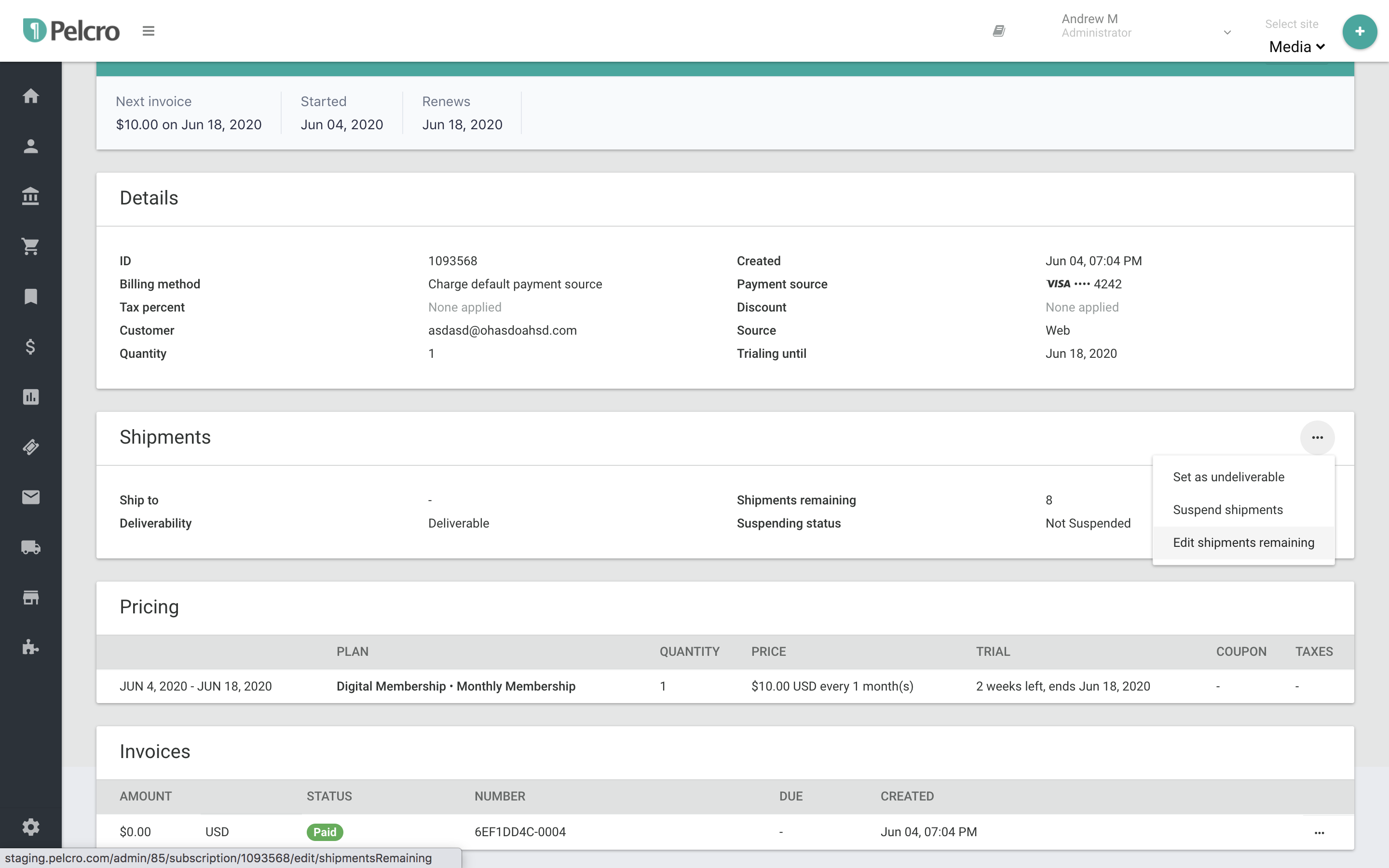
Task: Click the dollar sign sidebar icon
Action: click(30, 347)
